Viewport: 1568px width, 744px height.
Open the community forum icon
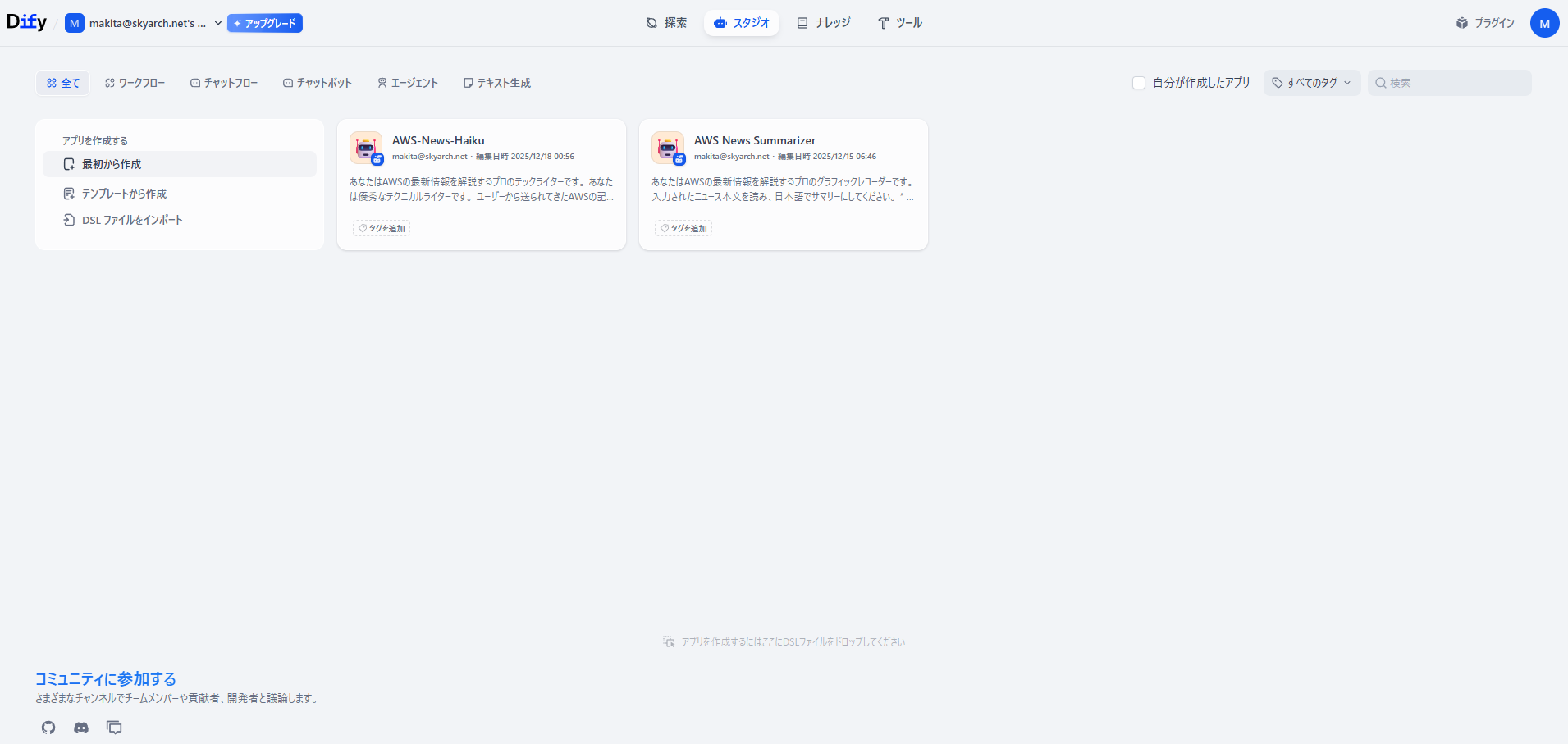point(114,728)
